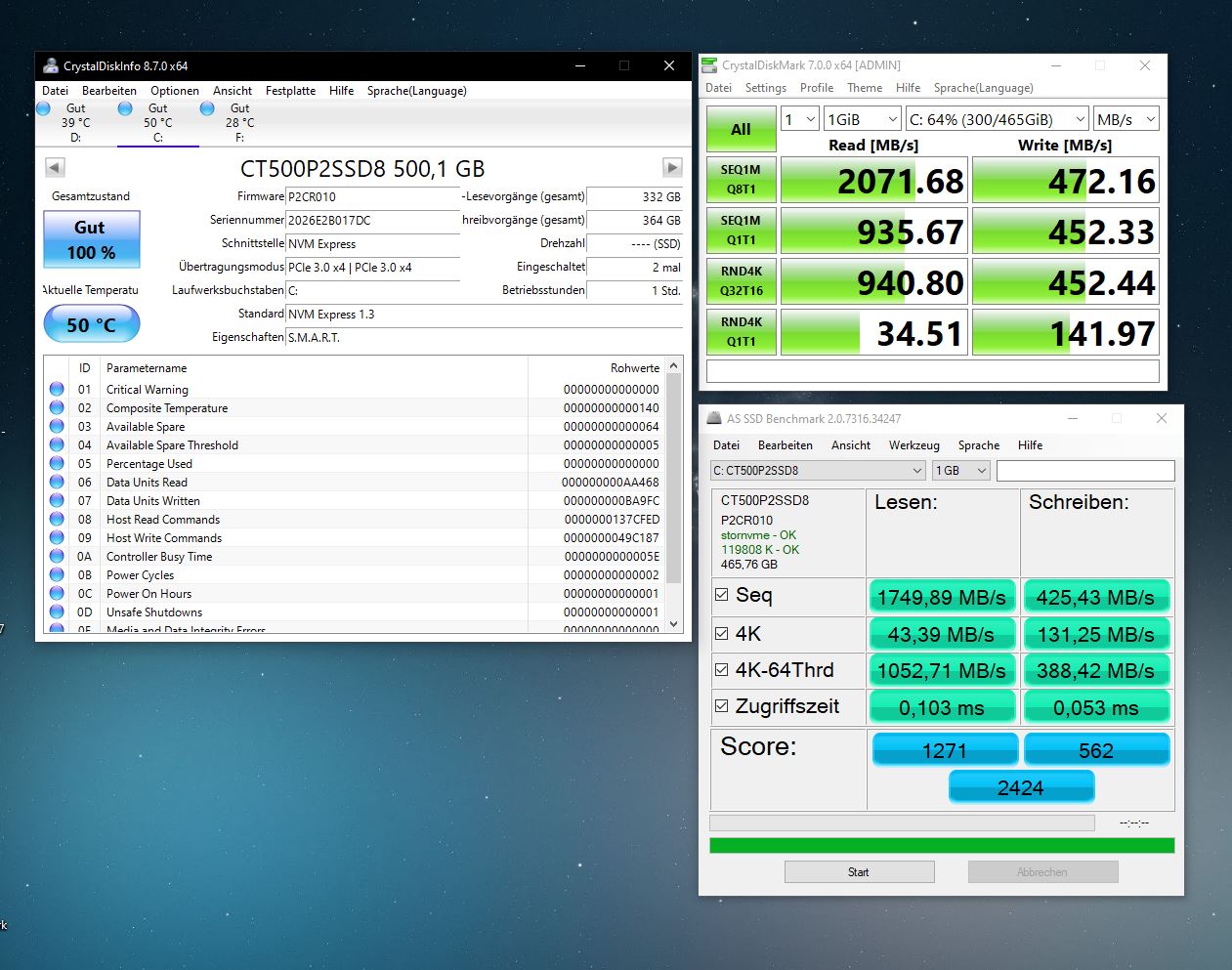Click status orb for Available Spare Threshold row
Viewport: 1232px width, 970px height.
[57, 444]
